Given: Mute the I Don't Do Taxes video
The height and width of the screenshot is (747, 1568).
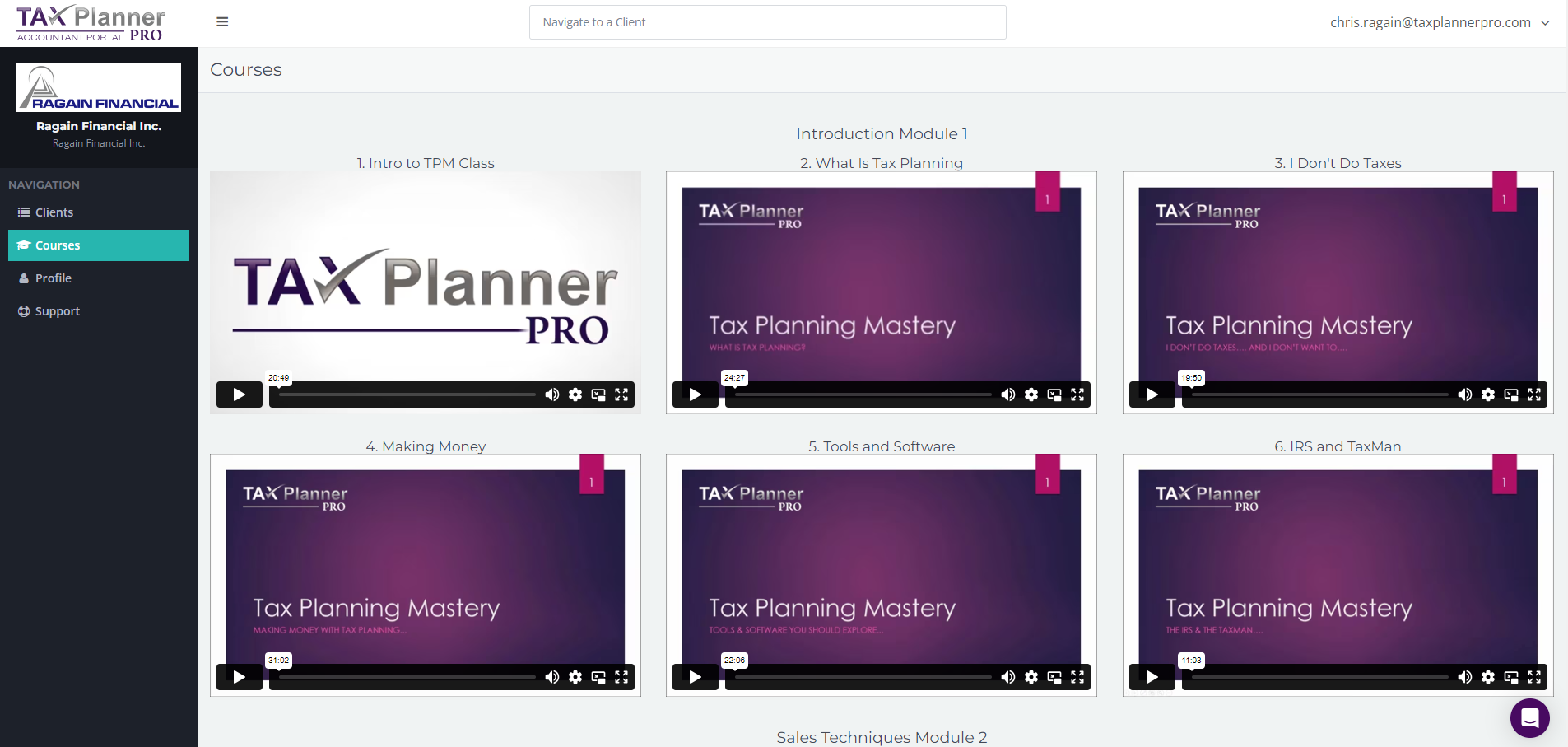Looking at the screenshot, I should tap(1465, 395).
